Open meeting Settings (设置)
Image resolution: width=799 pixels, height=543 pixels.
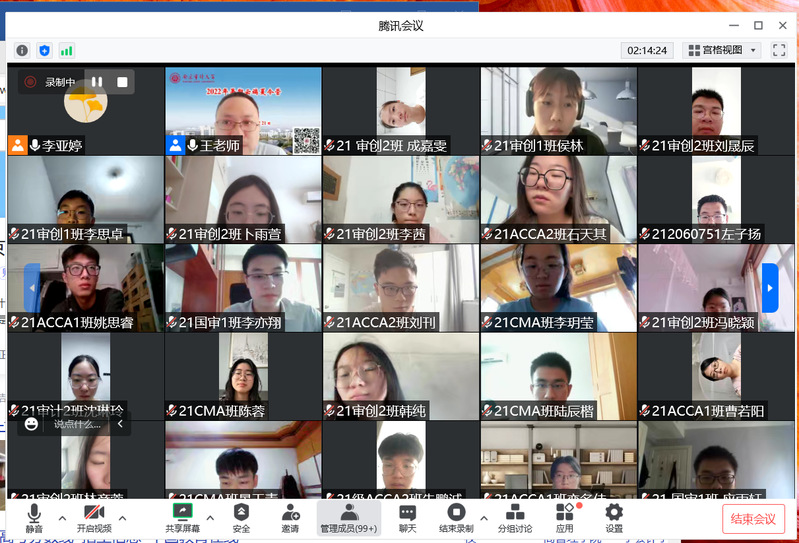point(614,518)
